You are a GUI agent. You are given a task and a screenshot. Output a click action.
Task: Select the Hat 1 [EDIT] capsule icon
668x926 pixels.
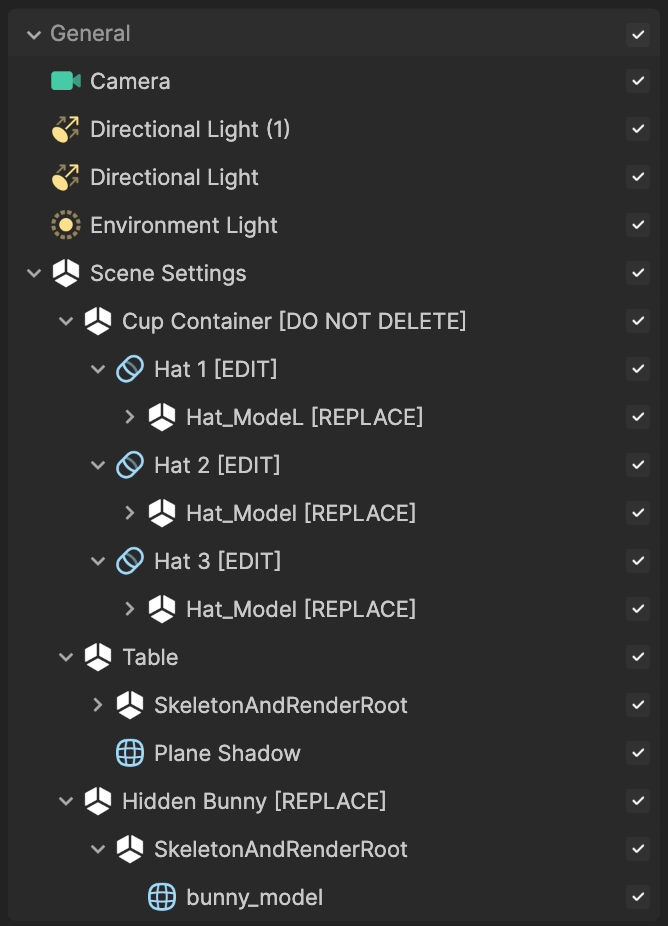tap(130, 369)
